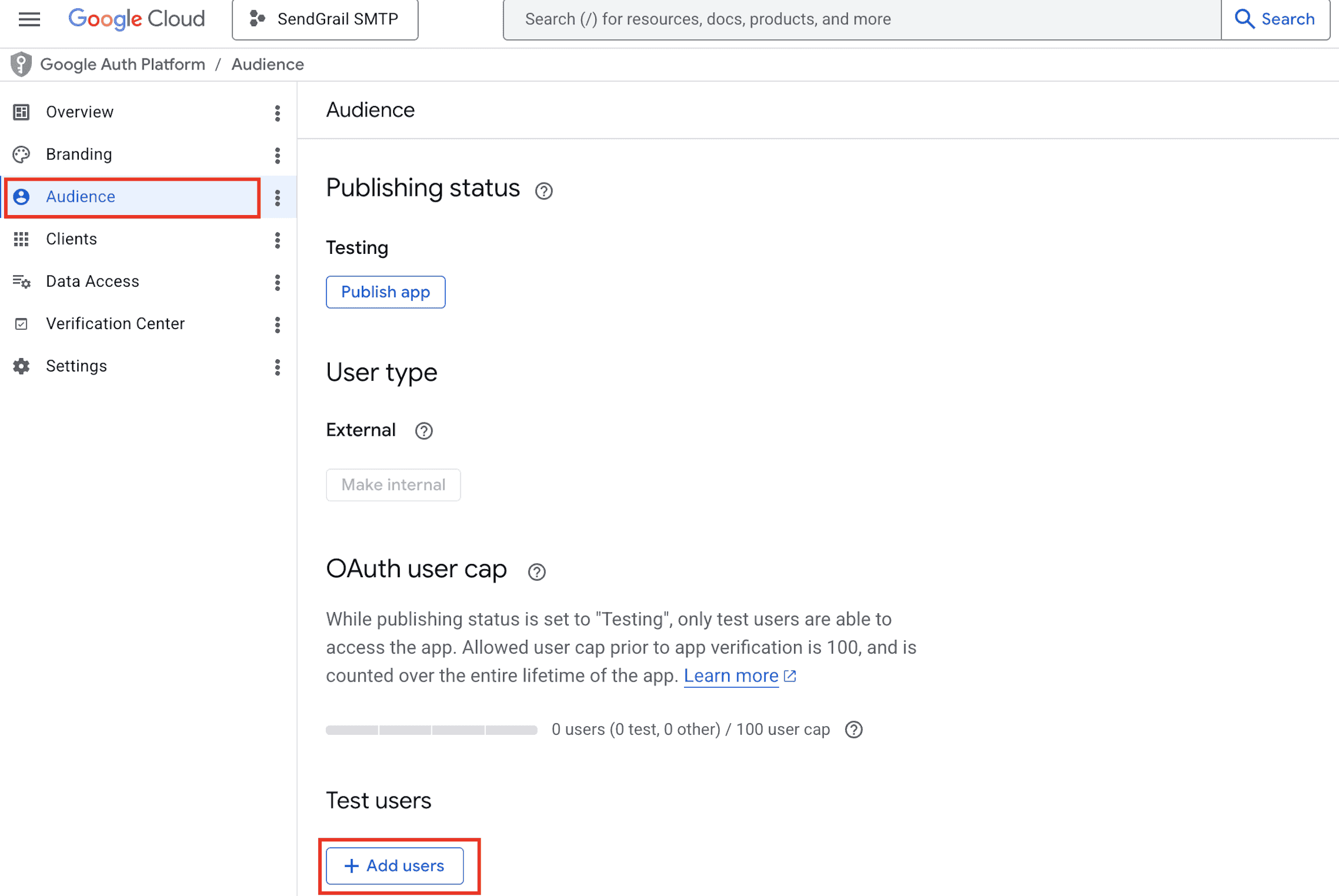The width and height of the screenshot is (1339, 896).
Task: Click the External user type help icon
Action: pos(424,431)
